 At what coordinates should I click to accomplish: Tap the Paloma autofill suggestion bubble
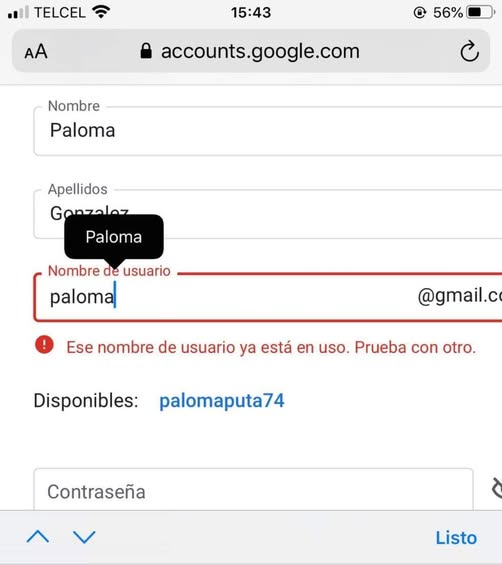click(114, 237)
